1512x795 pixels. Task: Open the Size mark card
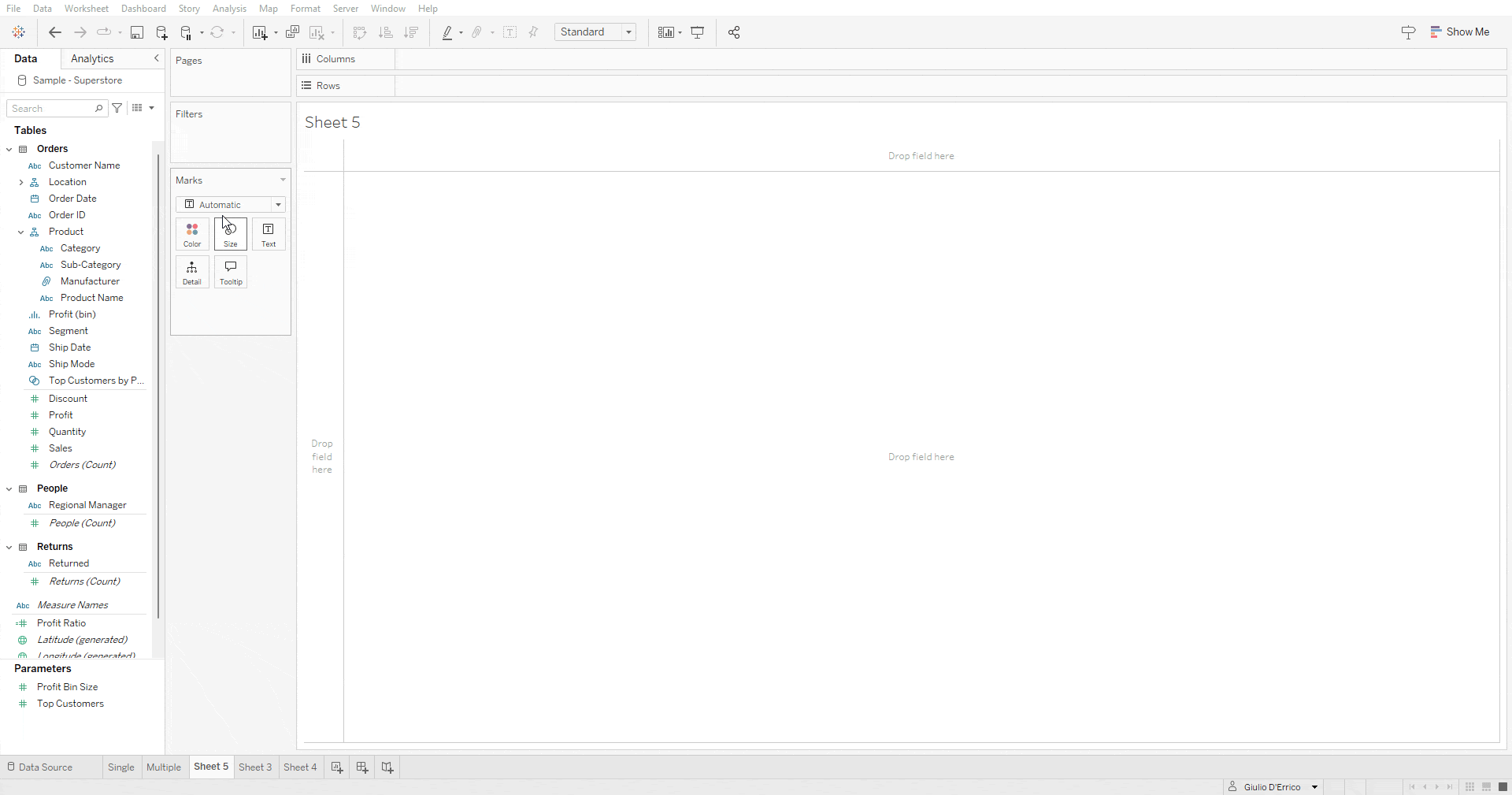click(x=230, y=234)
